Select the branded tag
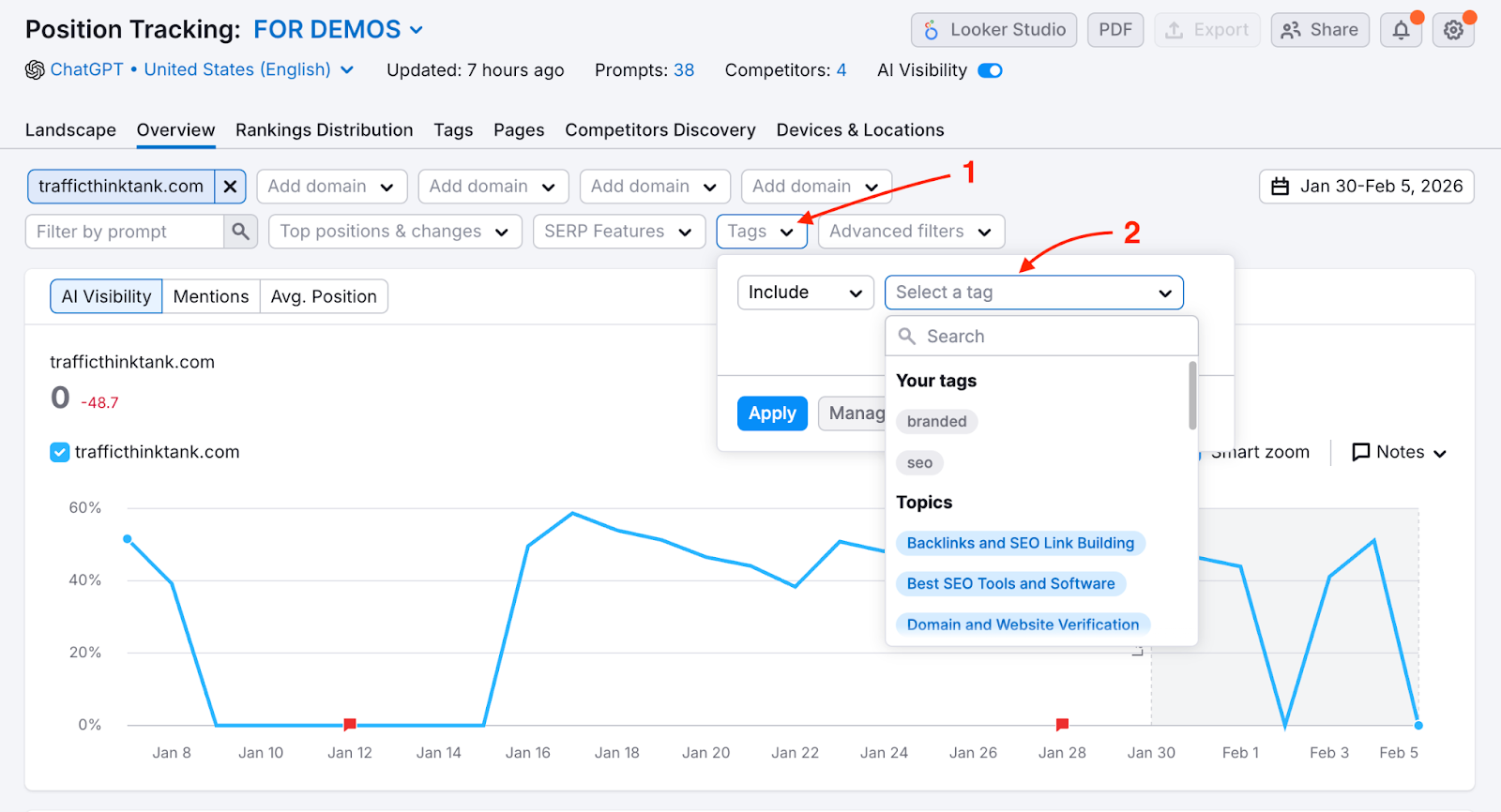The width and height of the screenshot is (1501, 812). point(936,422)
